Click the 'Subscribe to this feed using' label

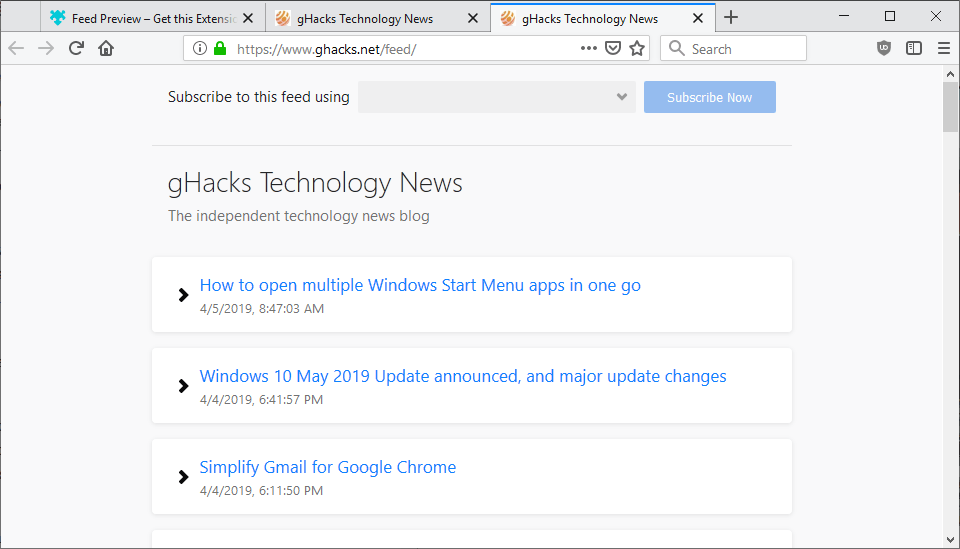point(258,97)
